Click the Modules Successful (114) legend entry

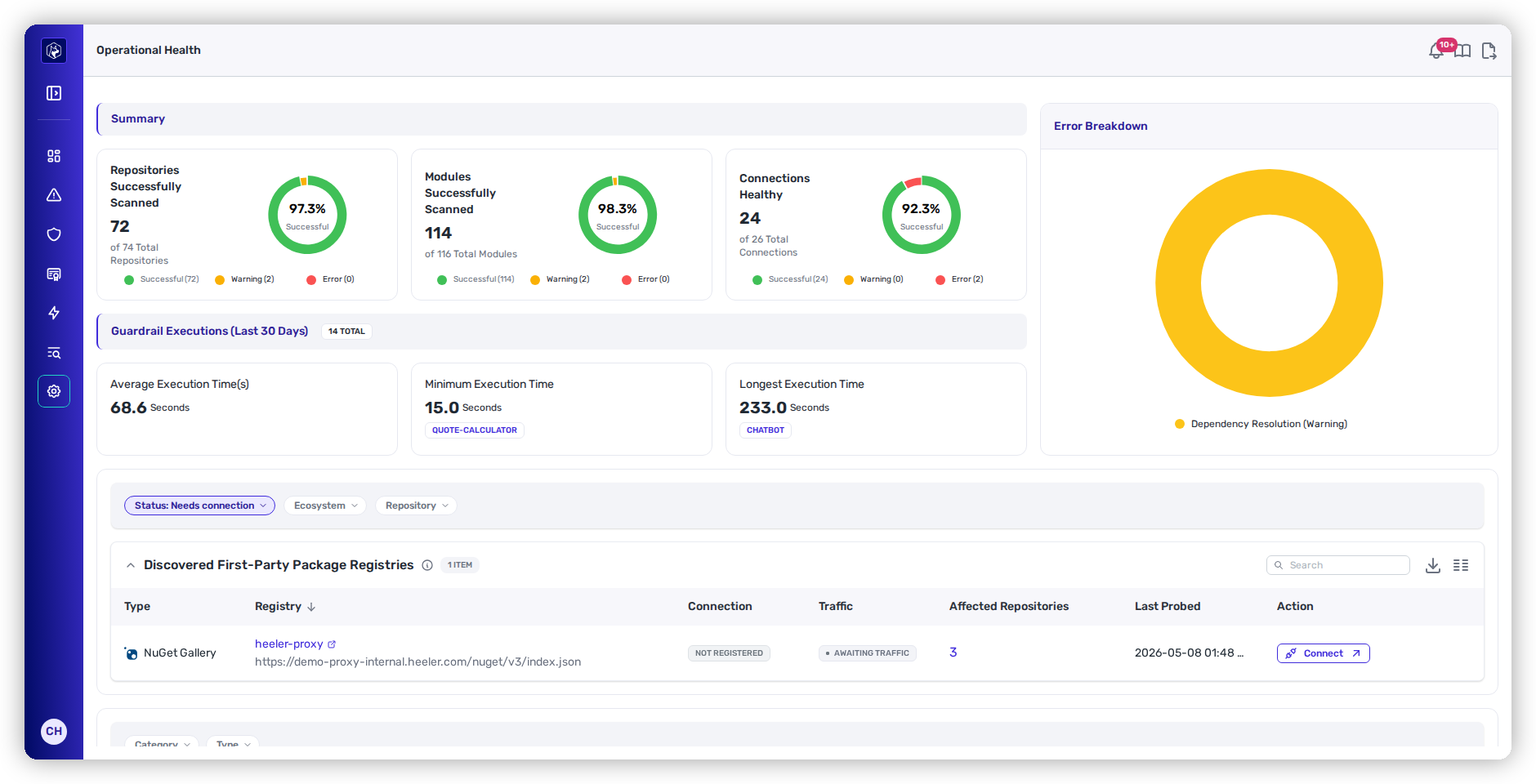tap(476, 279)
